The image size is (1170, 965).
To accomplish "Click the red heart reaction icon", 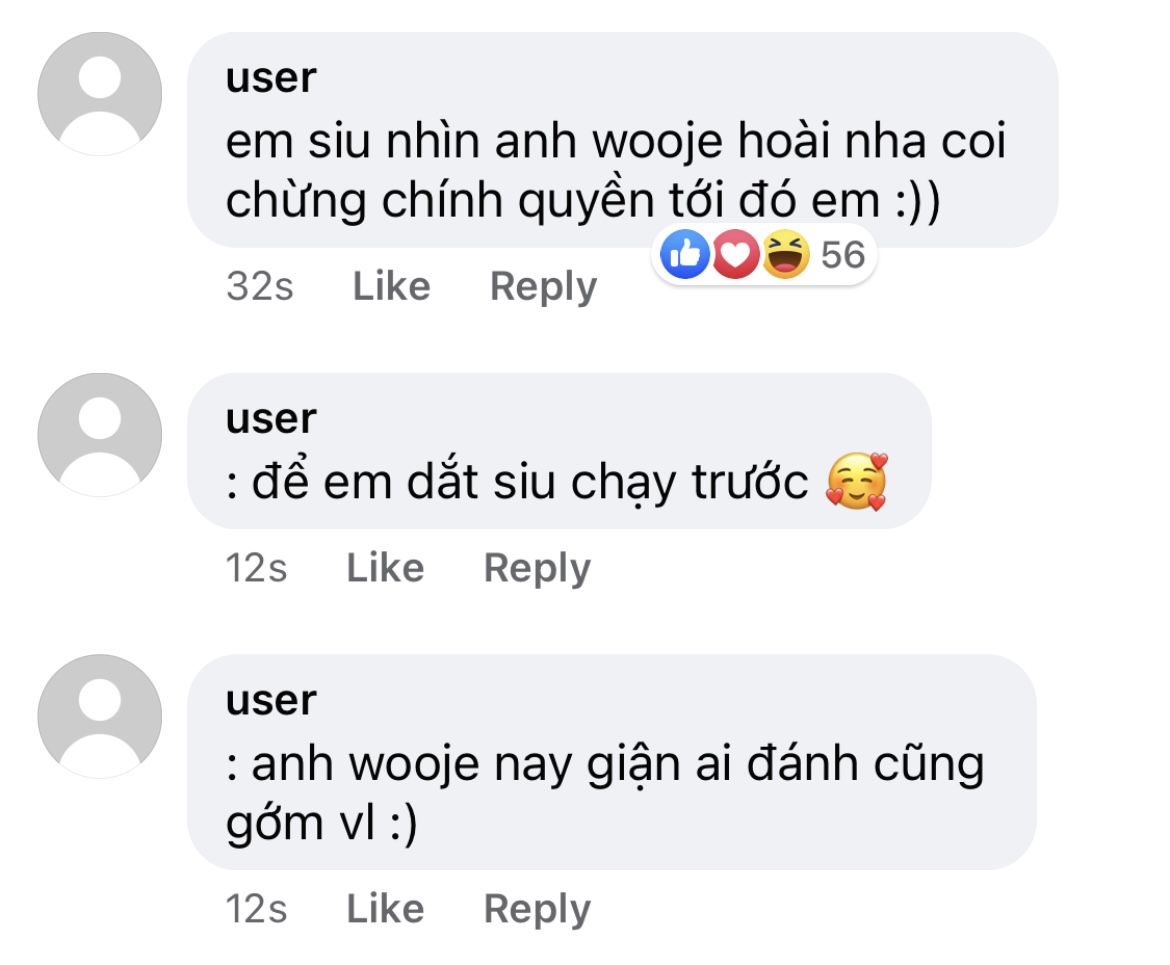I will [736, 254].
